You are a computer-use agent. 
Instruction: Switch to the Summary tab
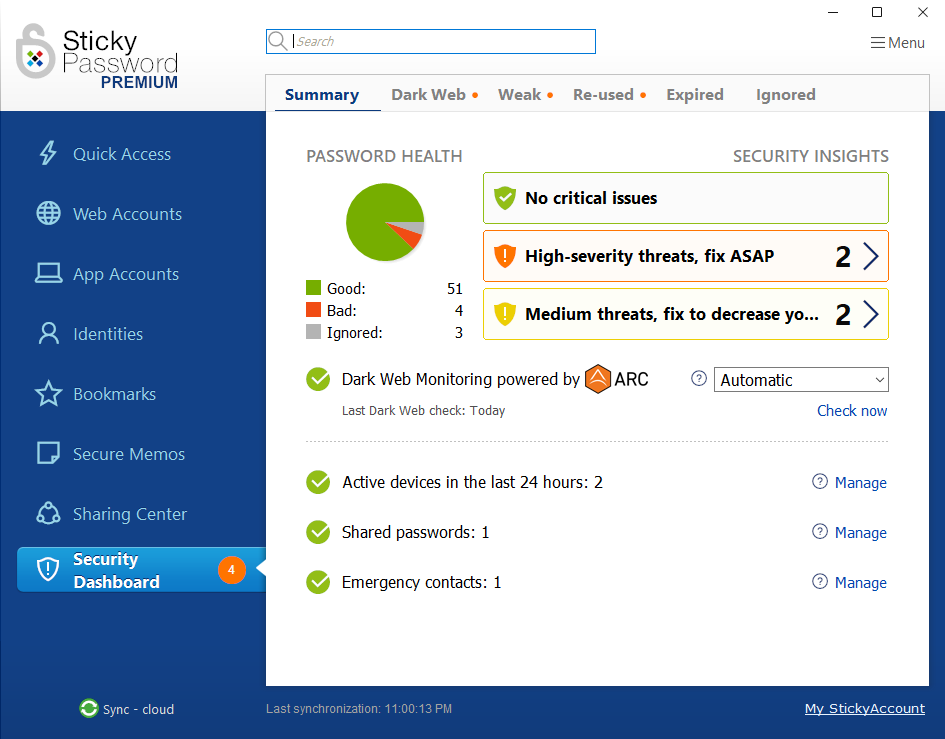pos(322,95)
